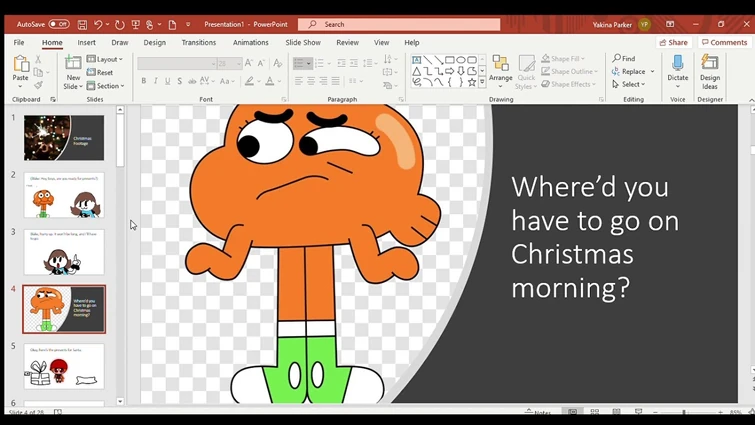Screen dimensions: 755x425
Task: Open the font size dropdown
Action: click(238, 64)
